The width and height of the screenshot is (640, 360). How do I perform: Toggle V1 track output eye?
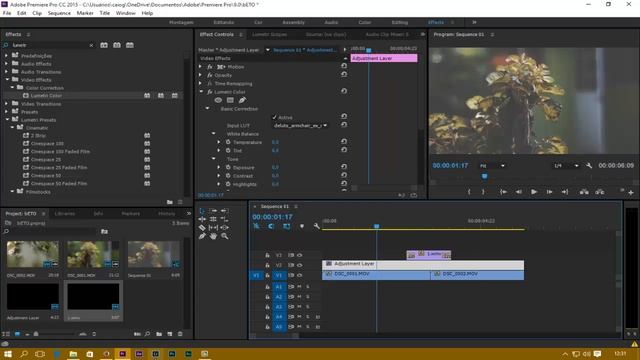pyautogui.click(x=300, y=275)
